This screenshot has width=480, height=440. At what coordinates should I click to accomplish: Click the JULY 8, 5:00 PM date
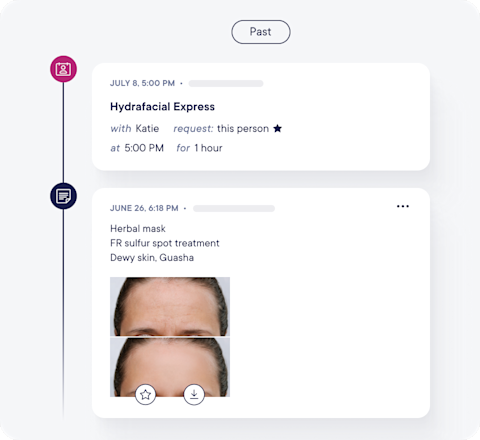142,83
